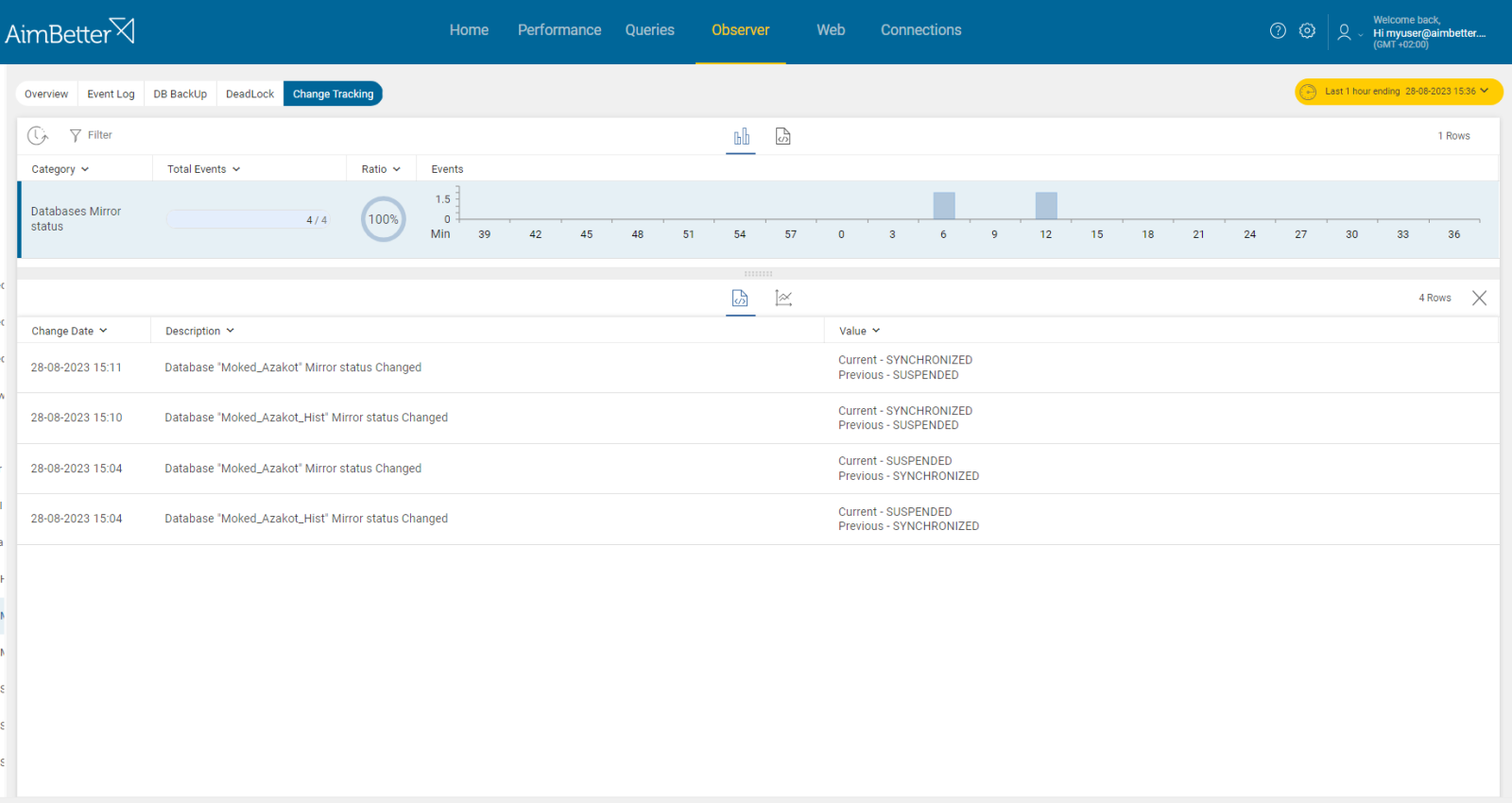
Task: Go to Home in top navigation
Action: (469, 30)
